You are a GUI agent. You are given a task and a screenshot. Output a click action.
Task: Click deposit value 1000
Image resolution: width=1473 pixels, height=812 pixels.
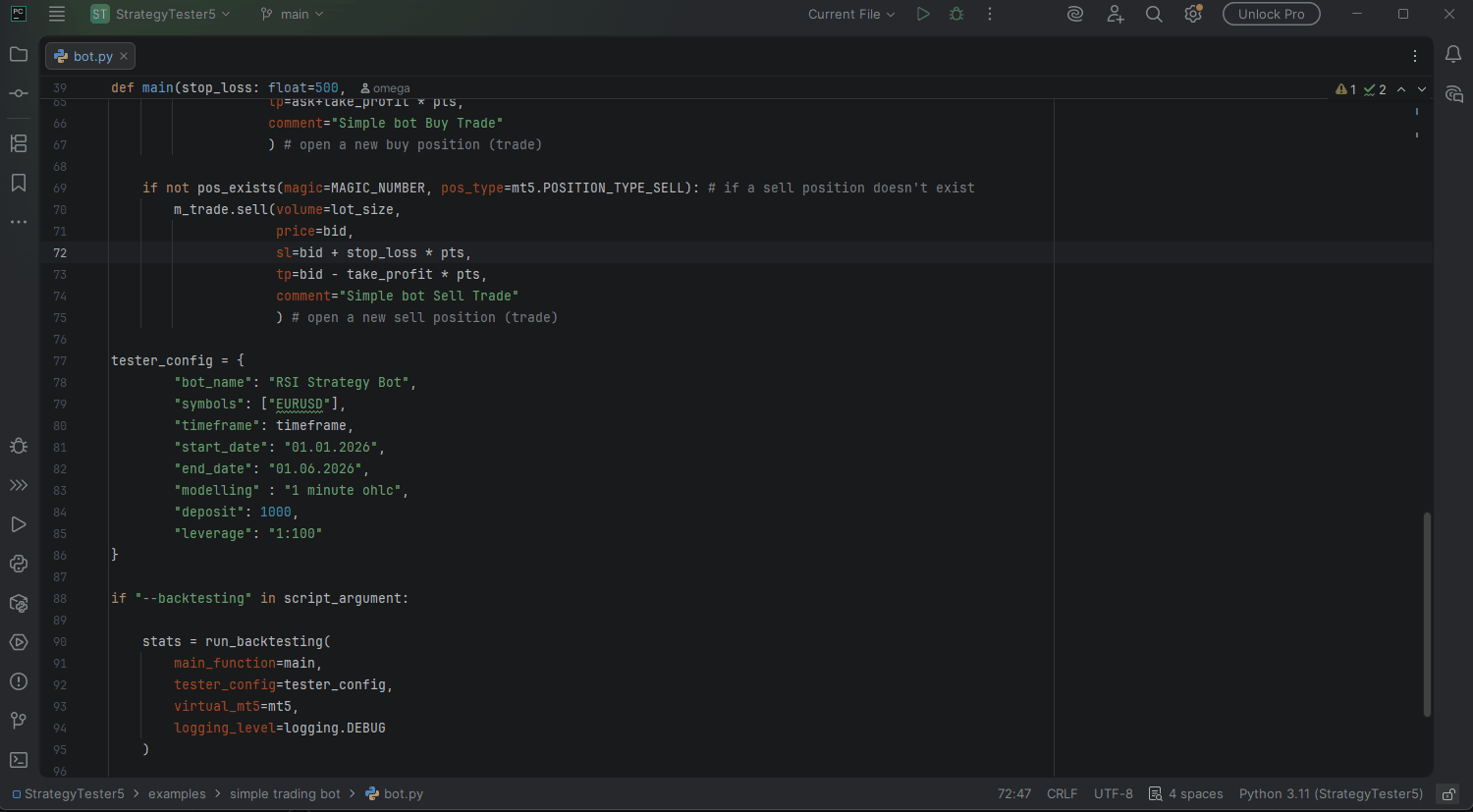(x=276, y=512)
